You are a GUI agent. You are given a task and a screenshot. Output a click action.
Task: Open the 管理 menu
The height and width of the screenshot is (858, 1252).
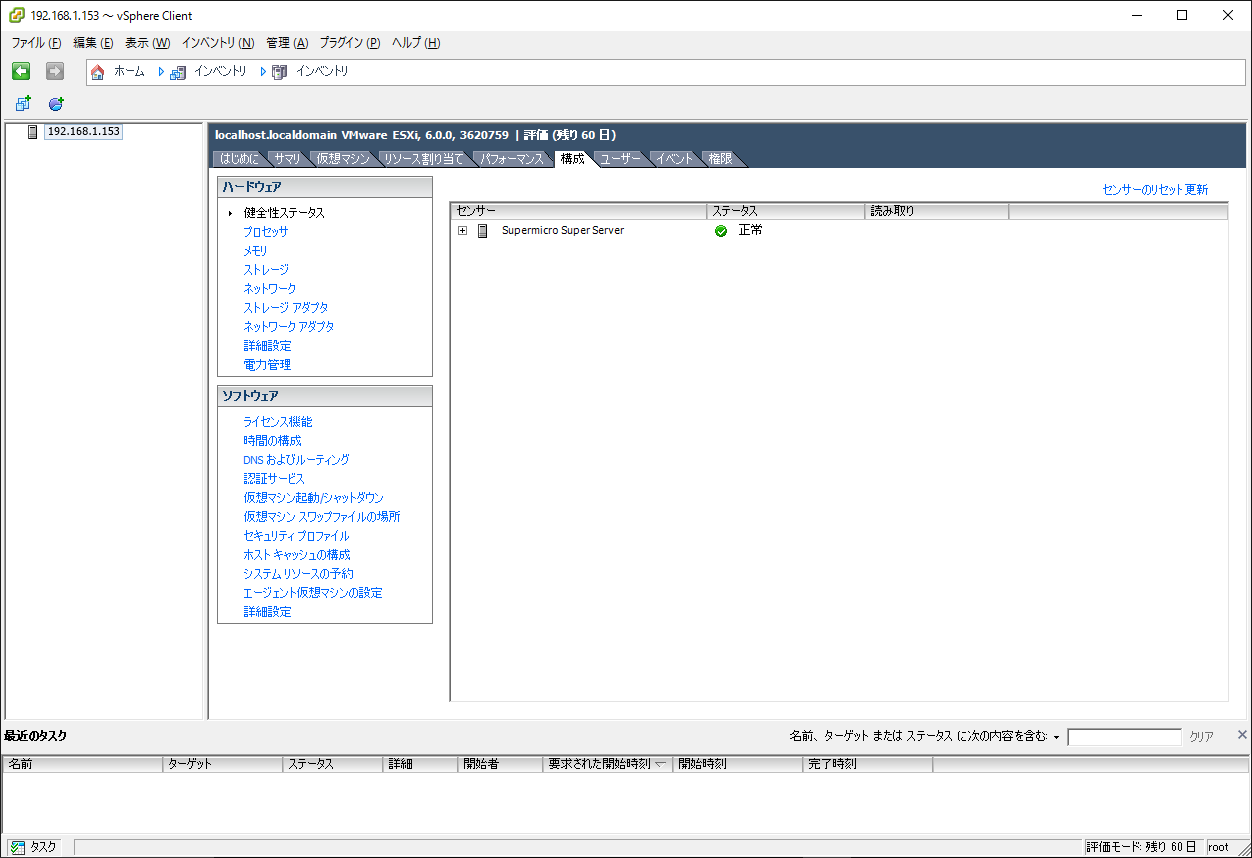click(287, 43)
